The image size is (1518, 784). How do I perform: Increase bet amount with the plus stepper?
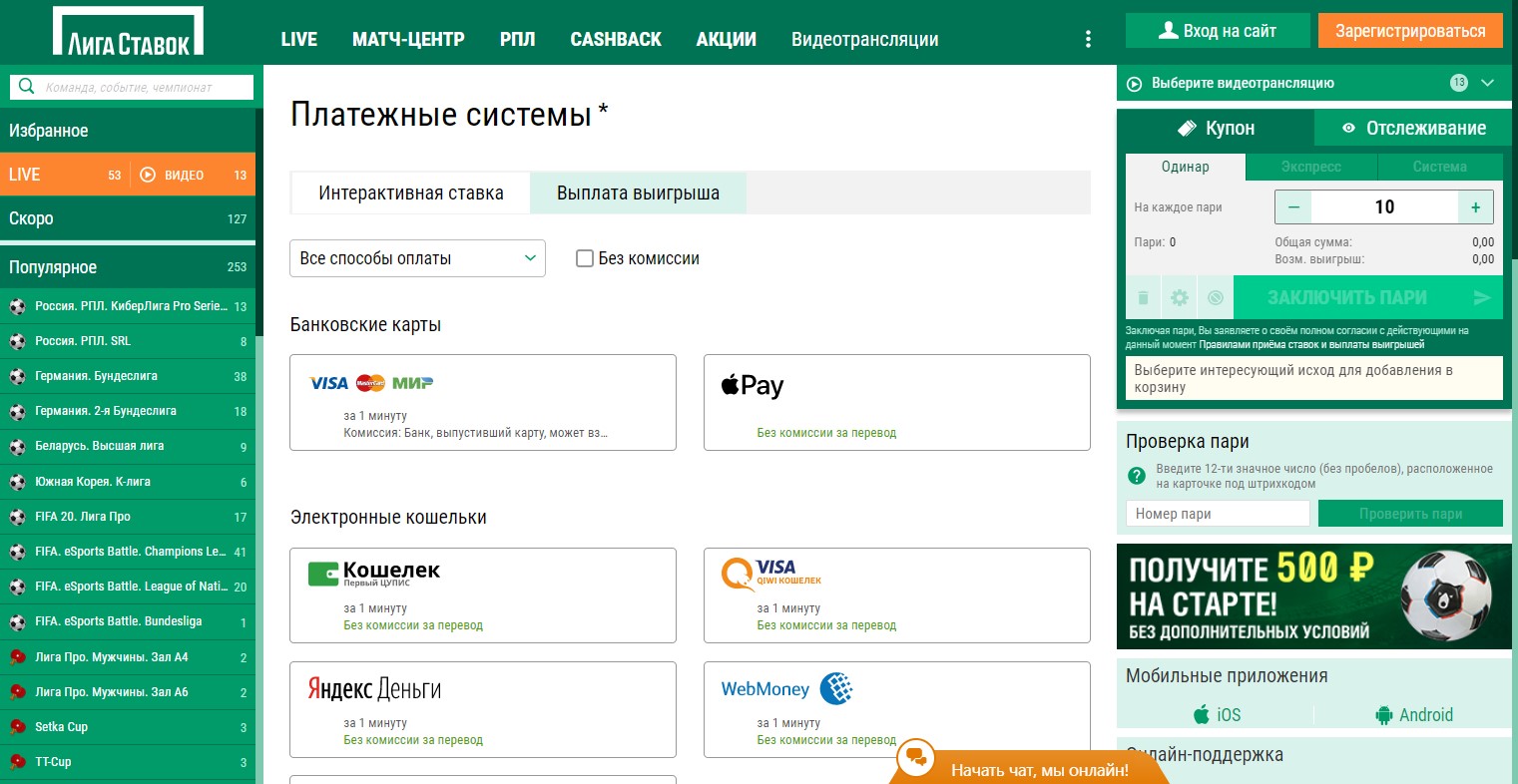click(x=1475, y=207)
